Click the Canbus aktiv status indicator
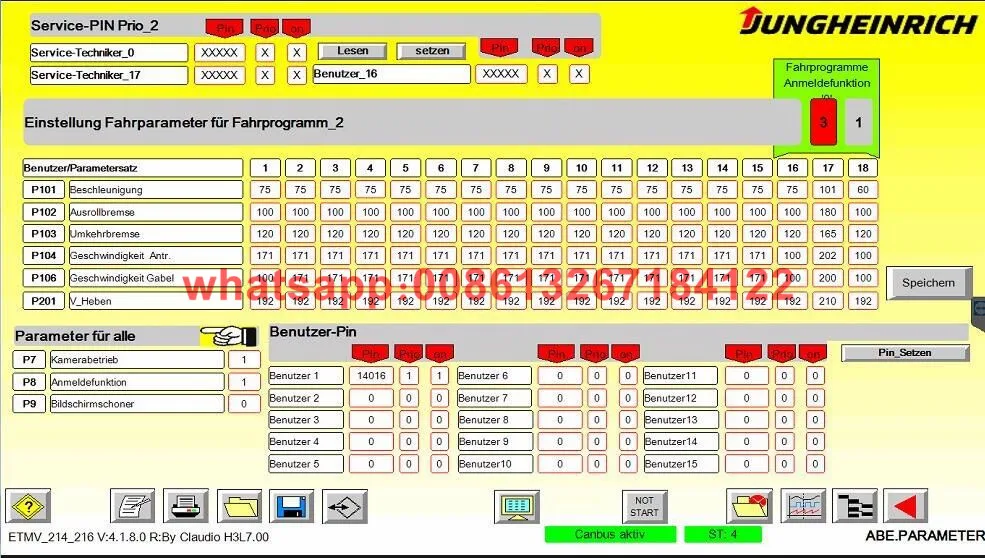The width and height of the screenshot is (985, 558). click(610, 535)
